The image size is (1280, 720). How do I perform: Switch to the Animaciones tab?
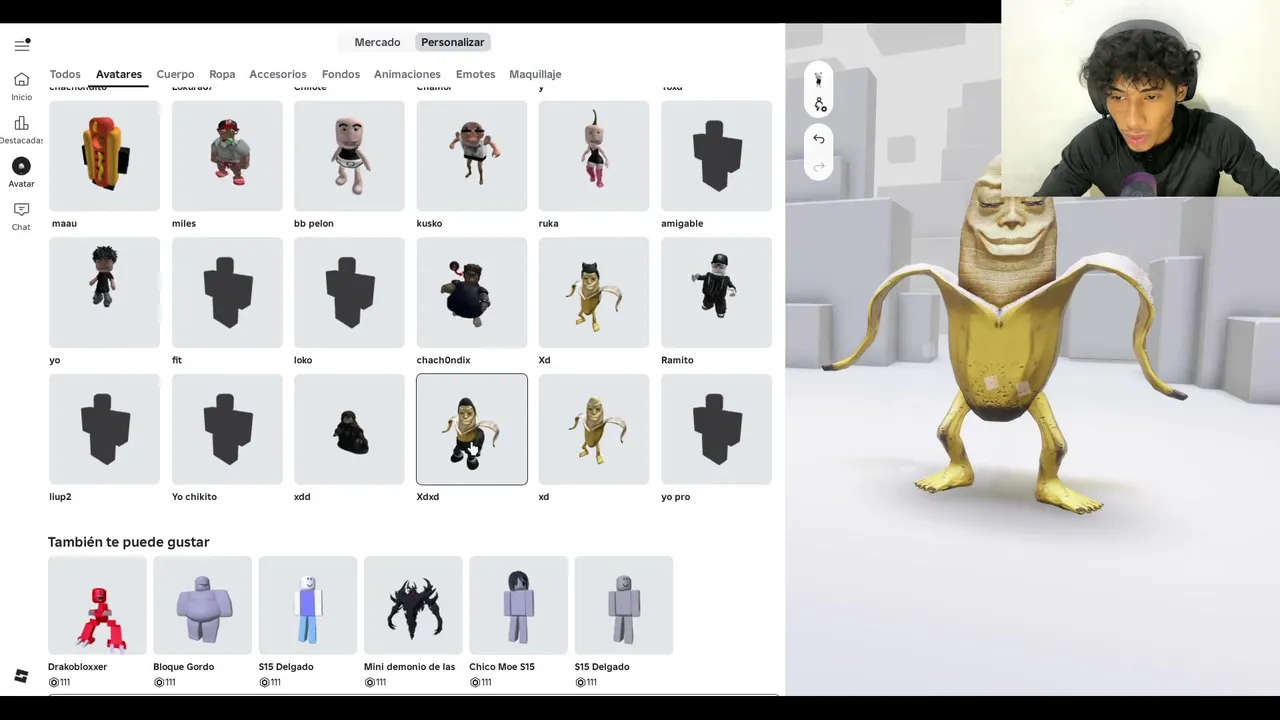point(407,74)
